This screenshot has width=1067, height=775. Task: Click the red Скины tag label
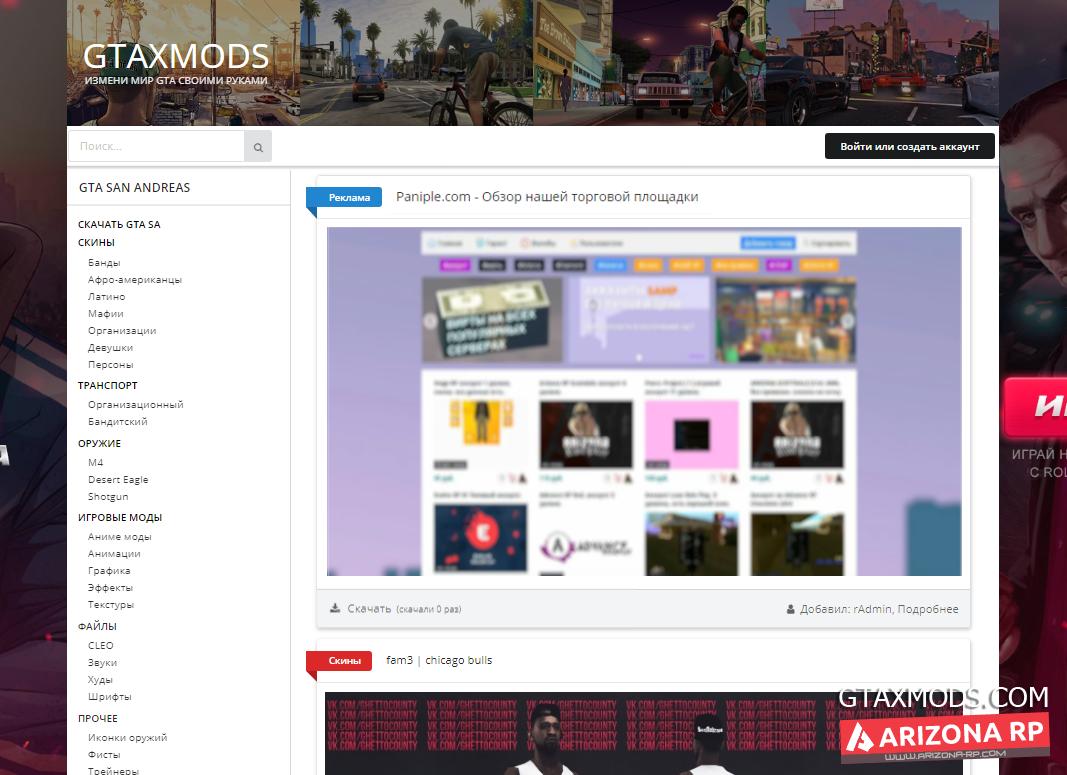click(x=344, y=660)
